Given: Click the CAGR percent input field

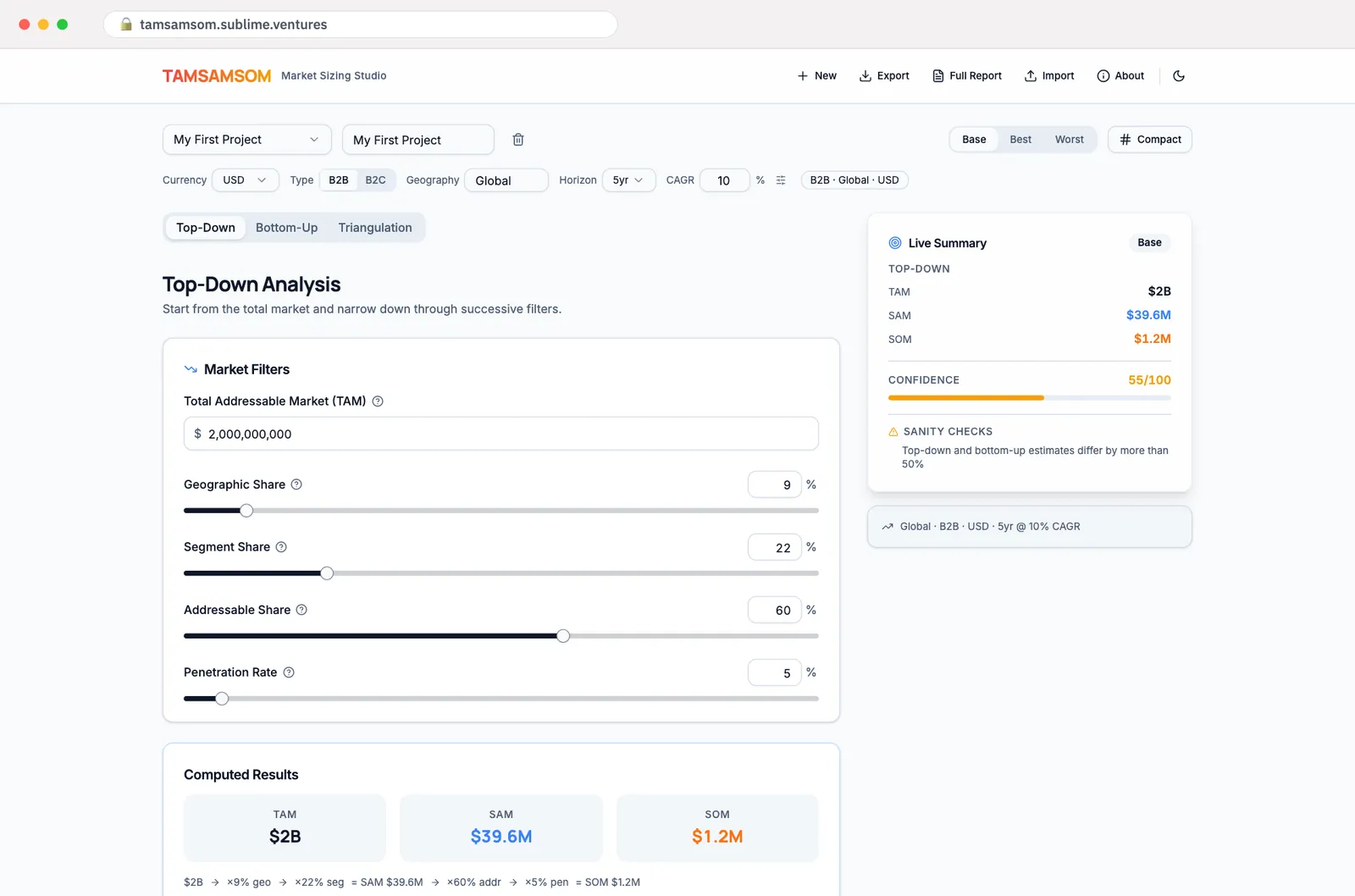Looking at the screenshot, I should [725, 180].
